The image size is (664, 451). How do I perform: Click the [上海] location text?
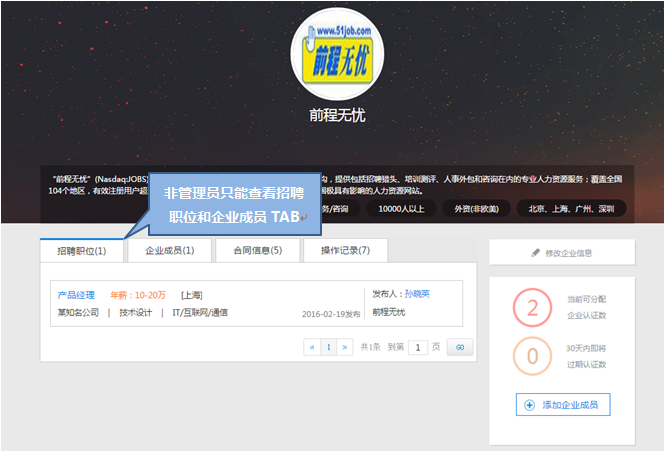[191, 295]
